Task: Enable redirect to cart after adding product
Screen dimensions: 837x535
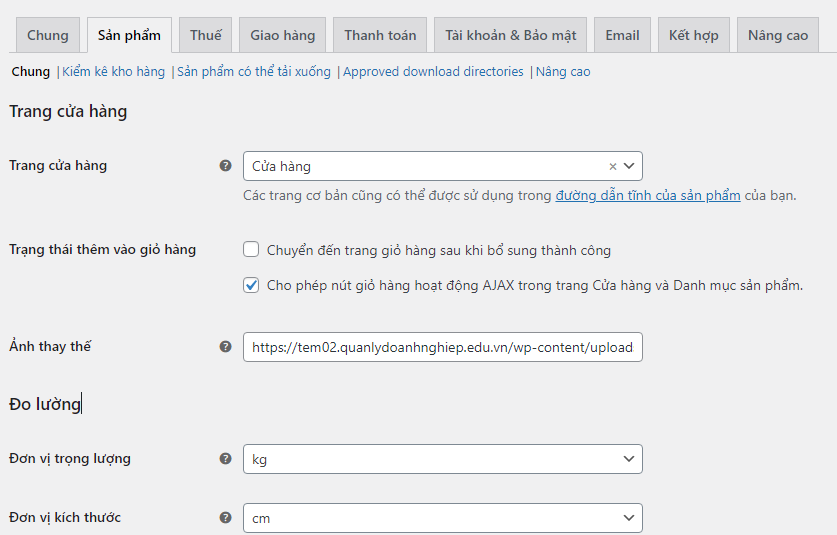Action: 252,250
